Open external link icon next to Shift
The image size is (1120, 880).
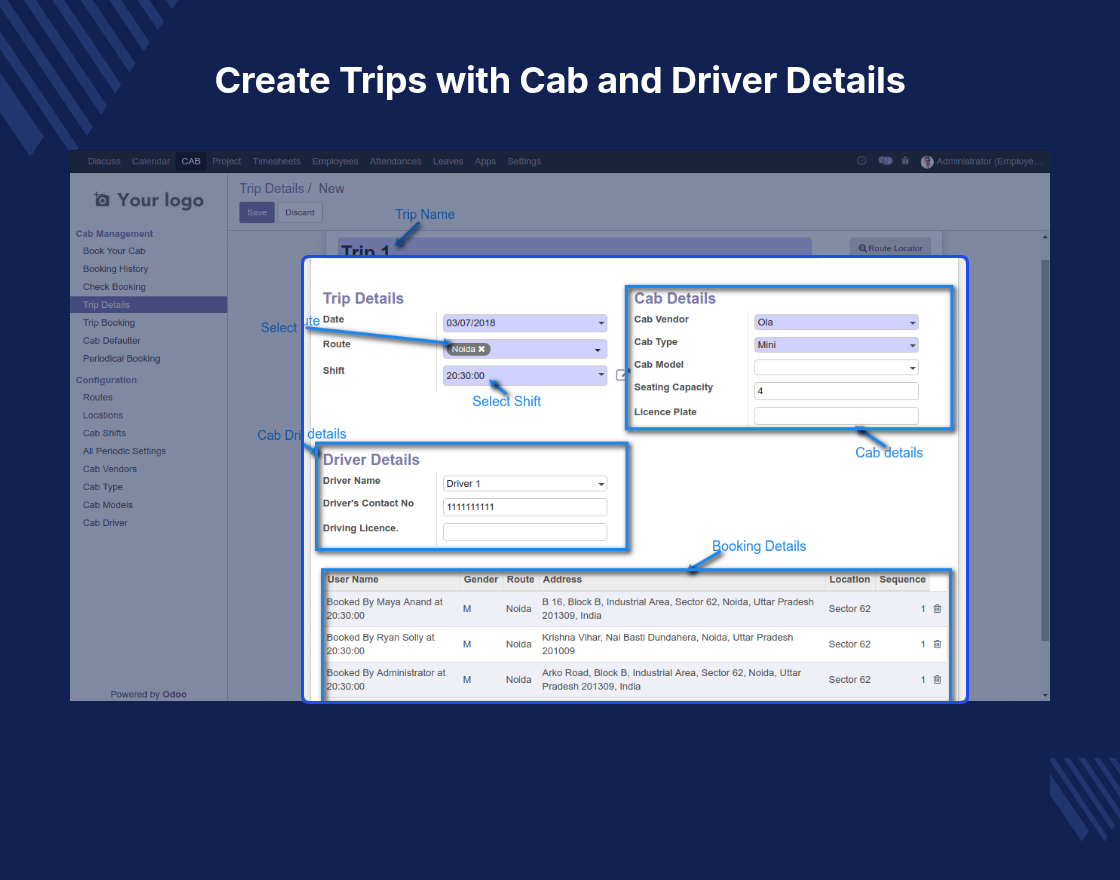621,375
